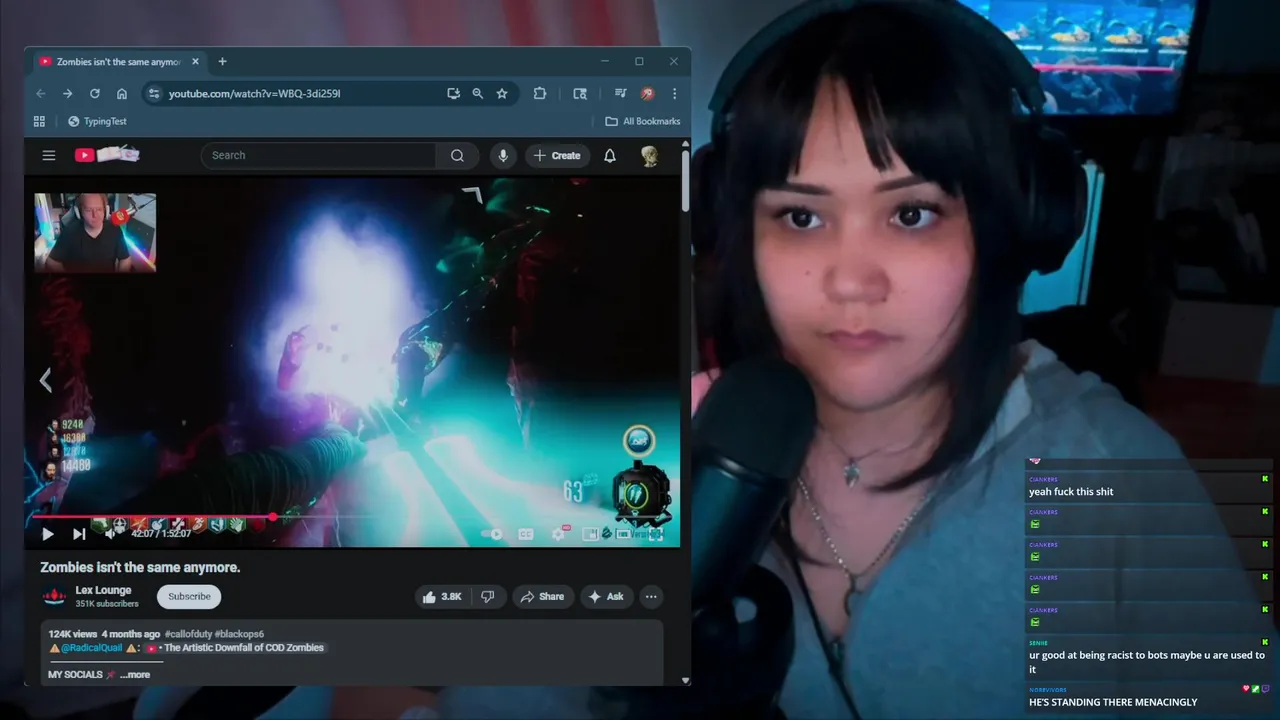Go to YouTube home via logo

pos(106,154)
